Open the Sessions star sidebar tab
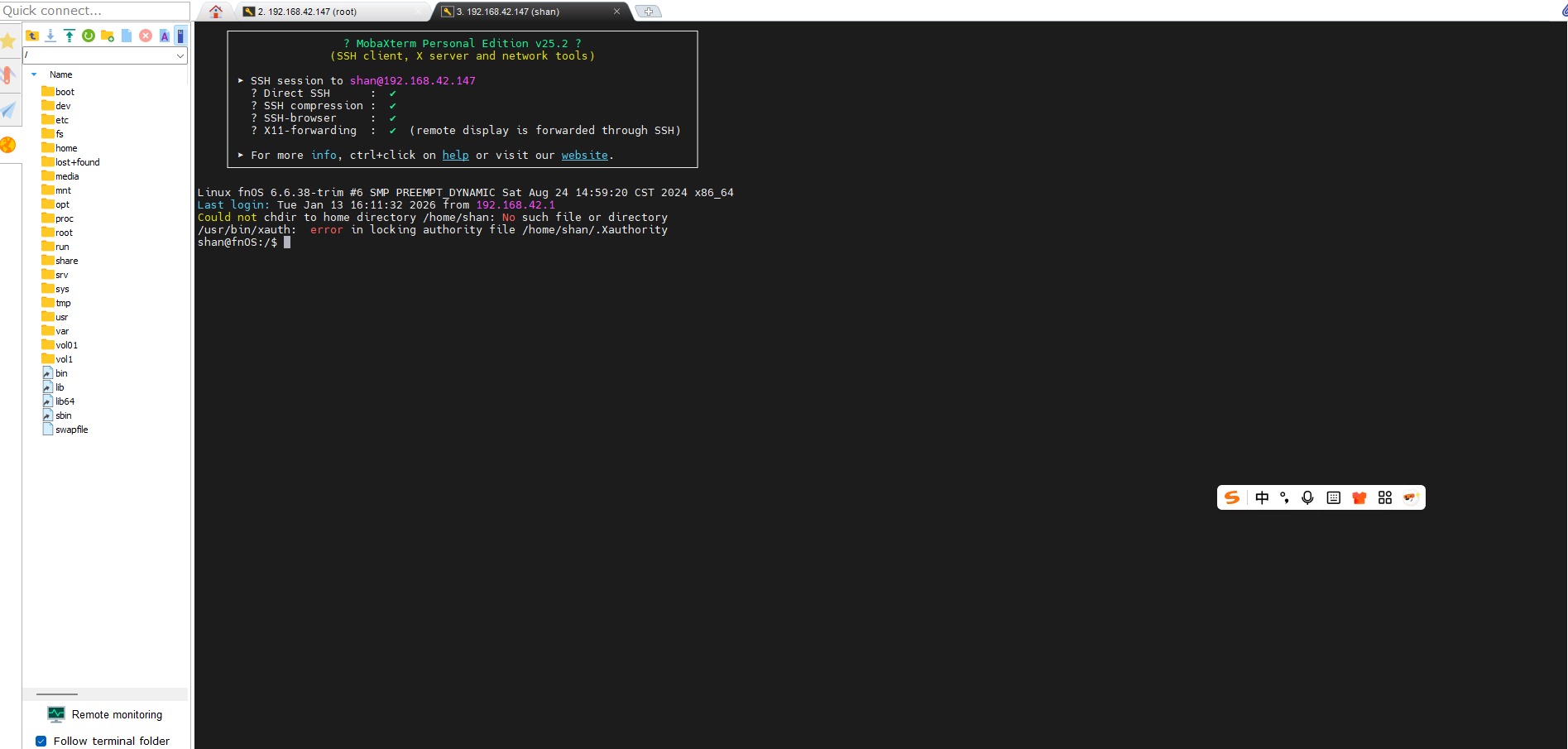This screenshot has width=1568, height=749. 9,41
